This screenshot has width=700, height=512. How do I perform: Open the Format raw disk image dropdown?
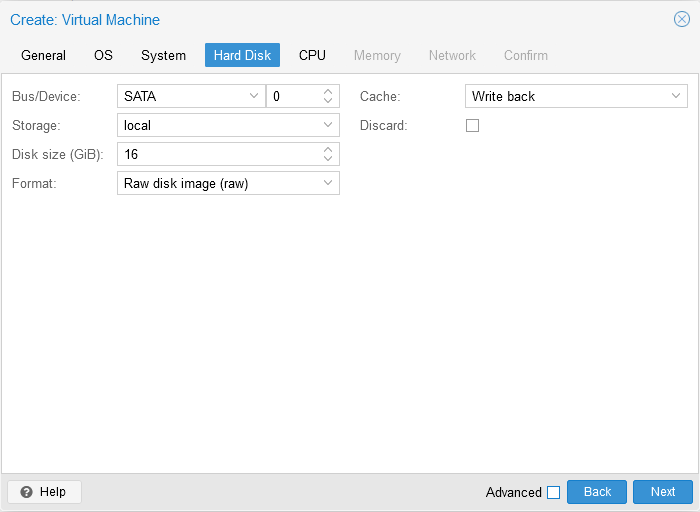click(328, 183)
